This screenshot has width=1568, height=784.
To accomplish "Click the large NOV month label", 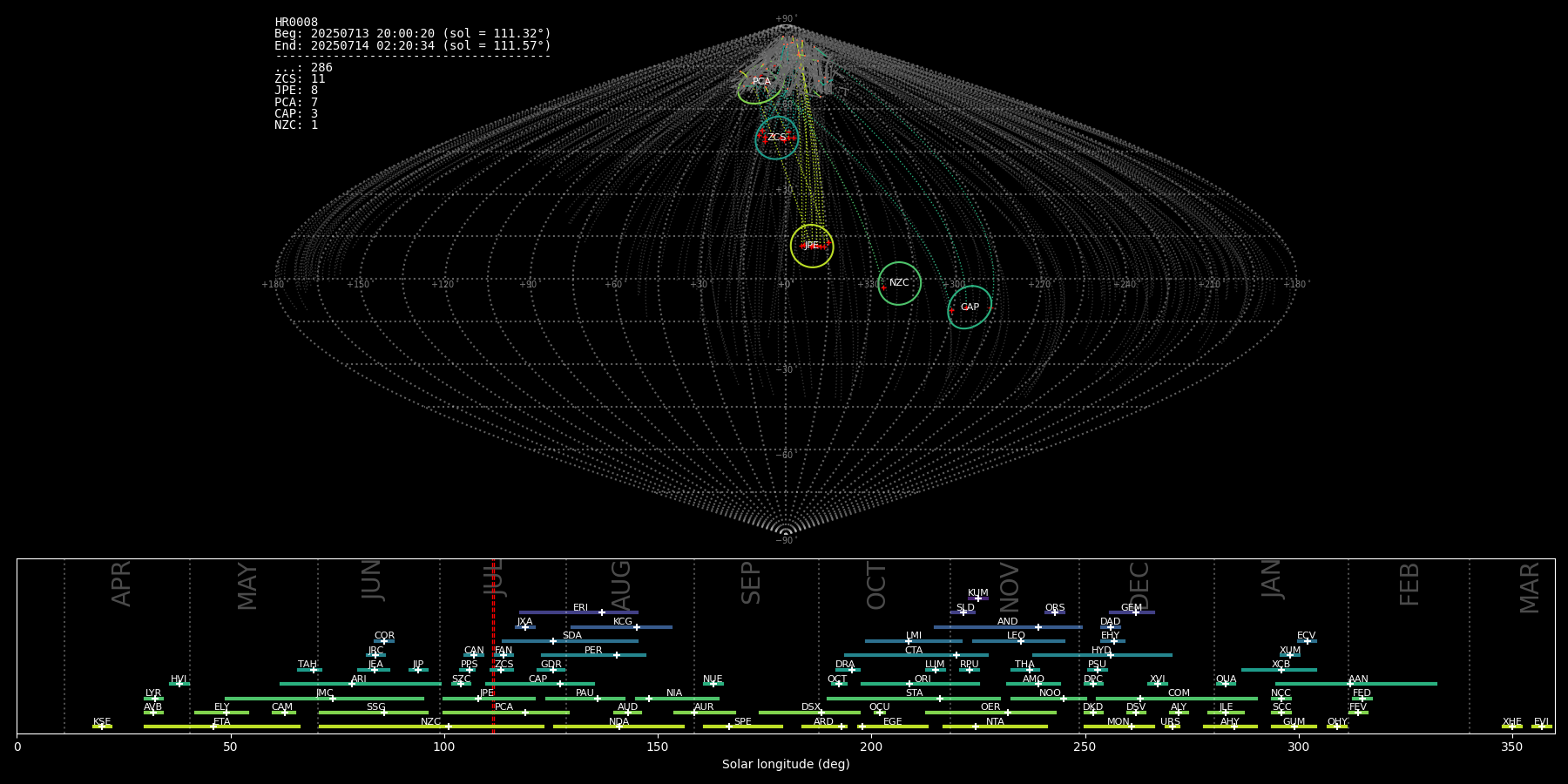I will tap(1009, 587).
